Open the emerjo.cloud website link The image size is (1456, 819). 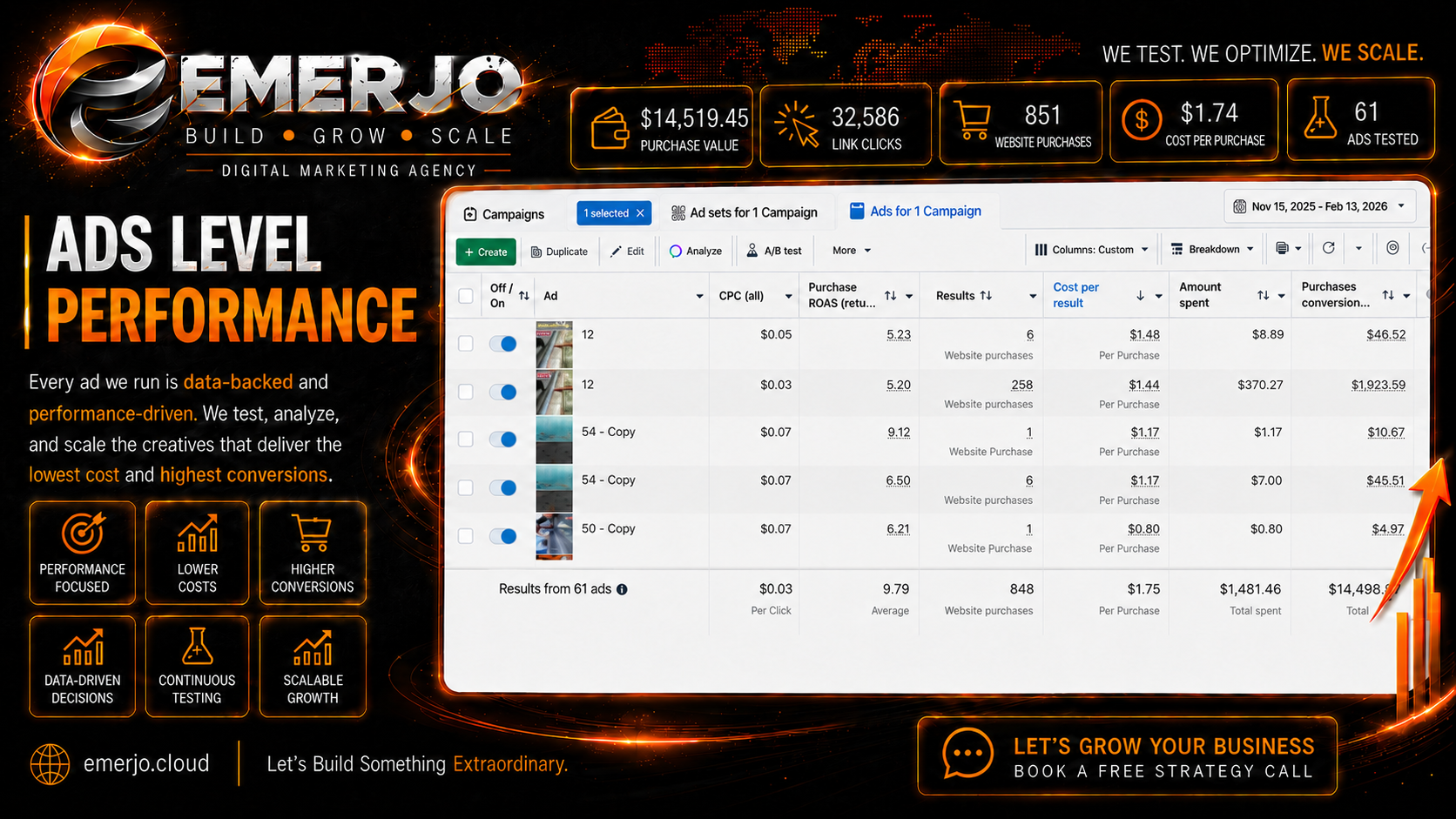pos(146,763)
